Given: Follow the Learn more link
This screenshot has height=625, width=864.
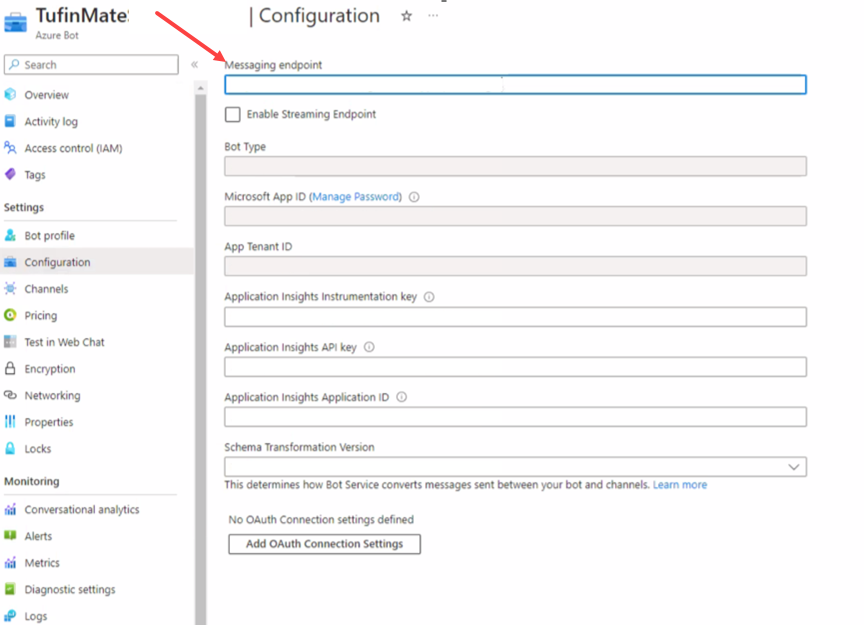Looking at the screenshot, I should click(x=679, y=485).
